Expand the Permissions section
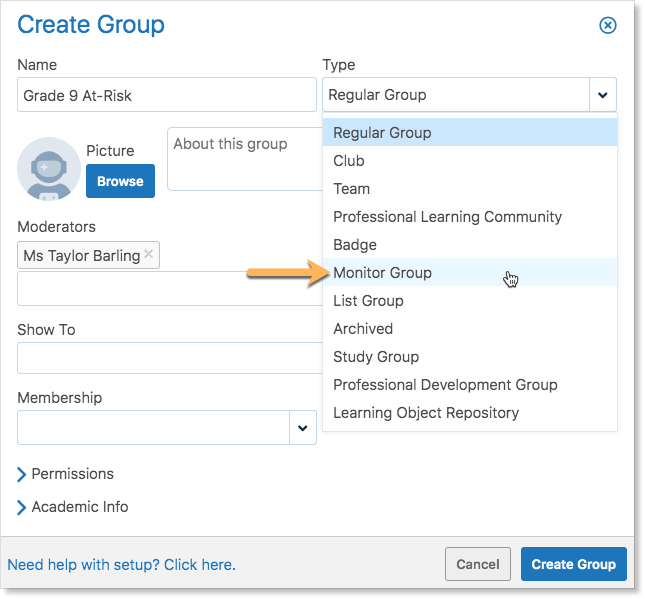 (x=65, y=474)
